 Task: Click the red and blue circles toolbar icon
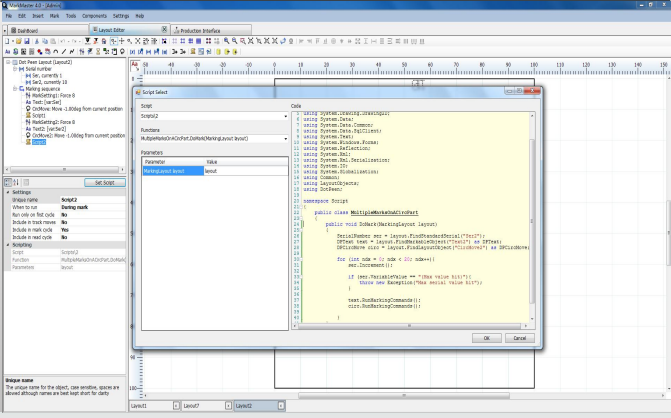click(x=39, y=51)
